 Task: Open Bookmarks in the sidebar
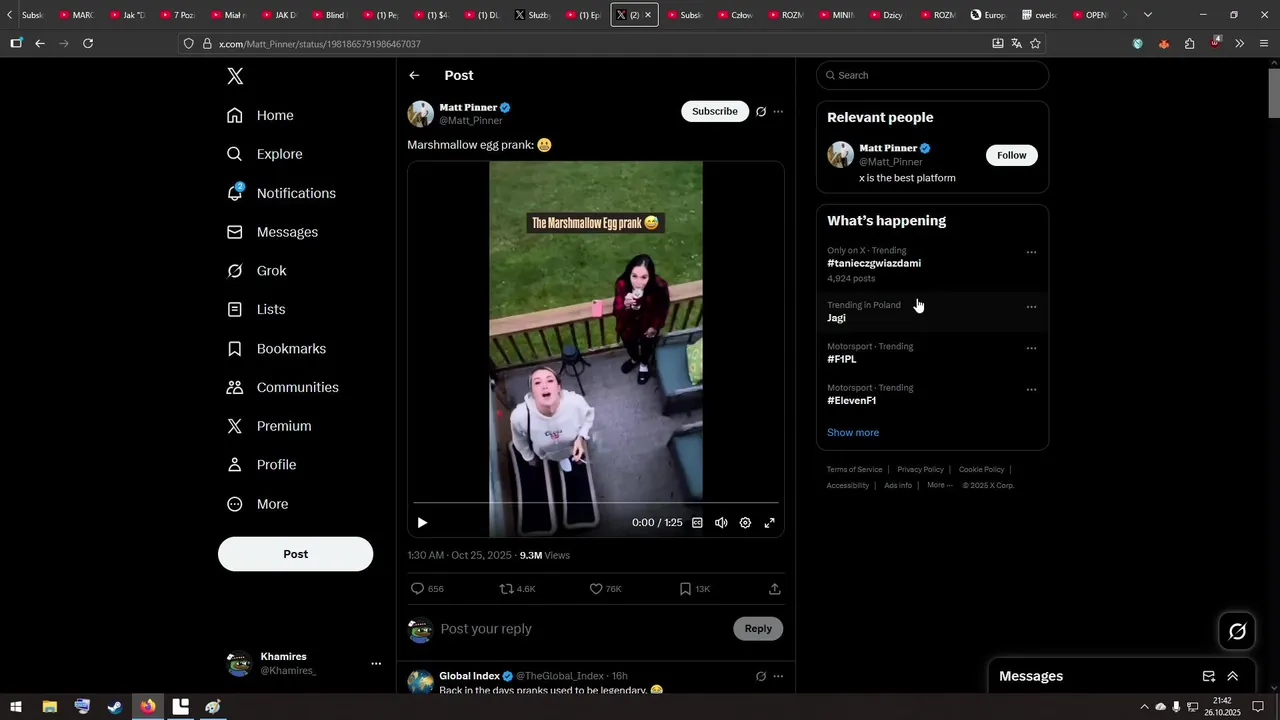(x=277, y=349)
